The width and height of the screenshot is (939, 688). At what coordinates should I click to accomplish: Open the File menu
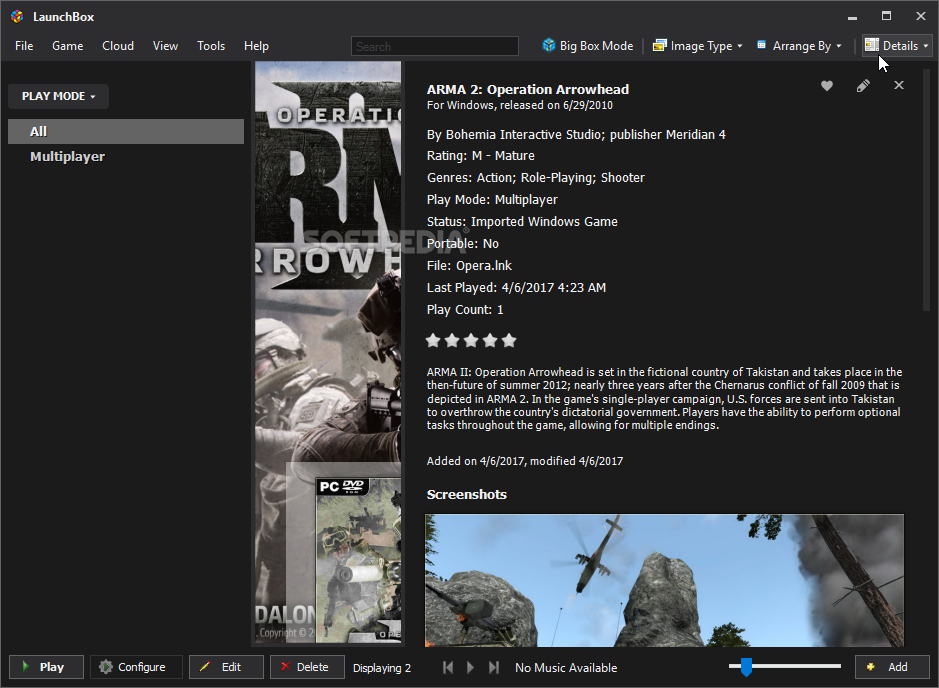24,46
